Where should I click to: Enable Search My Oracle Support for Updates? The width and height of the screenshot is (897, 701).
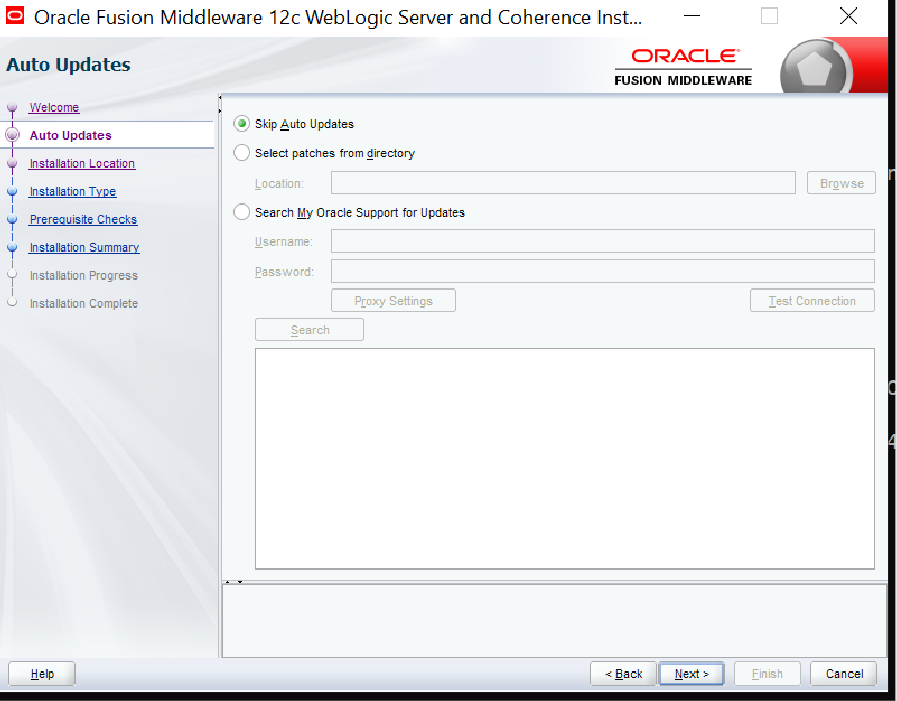242,212
